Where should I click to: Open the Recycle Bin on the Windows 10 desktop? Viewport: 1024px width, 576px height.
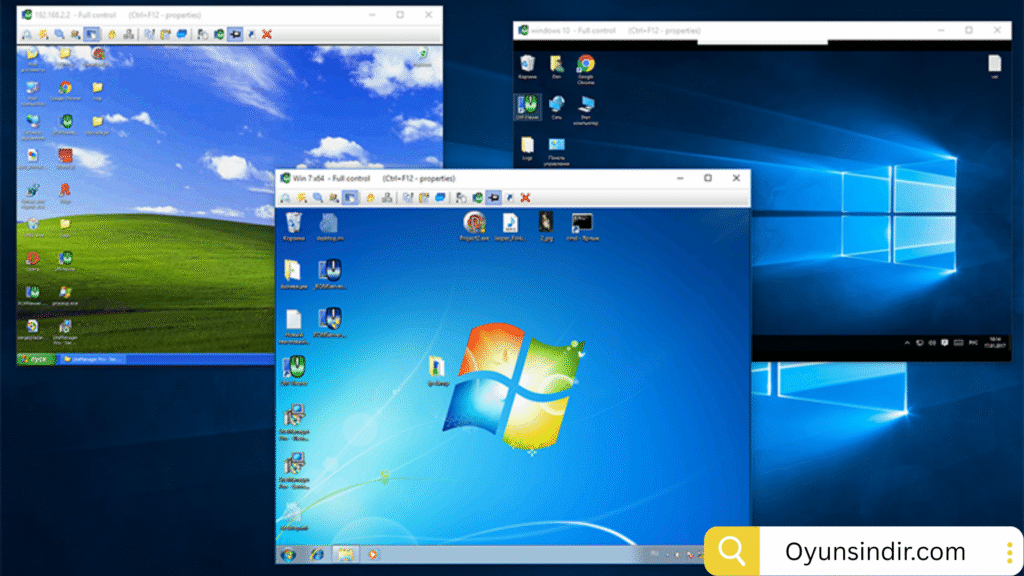point(527,66)
